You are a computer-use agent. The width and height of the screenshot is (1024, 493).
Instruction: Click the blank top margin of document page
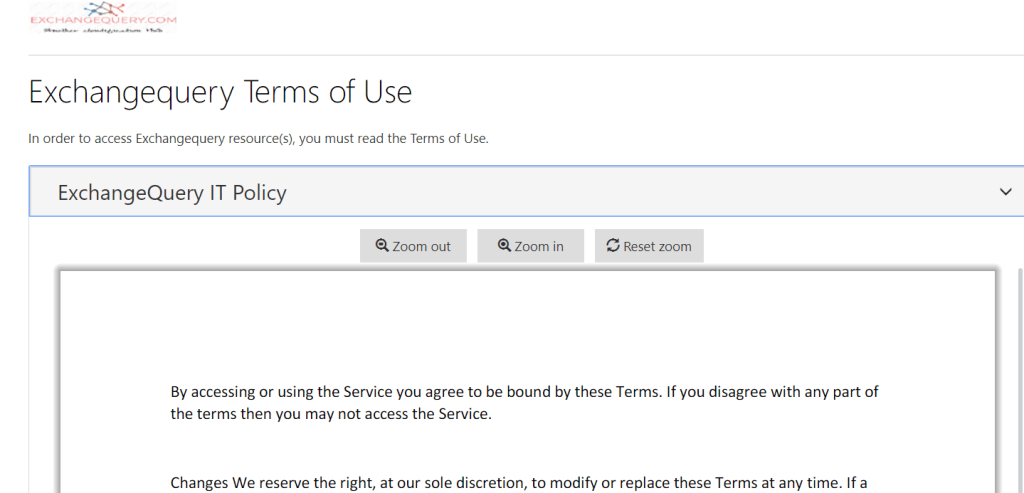(x=527, y=320)
